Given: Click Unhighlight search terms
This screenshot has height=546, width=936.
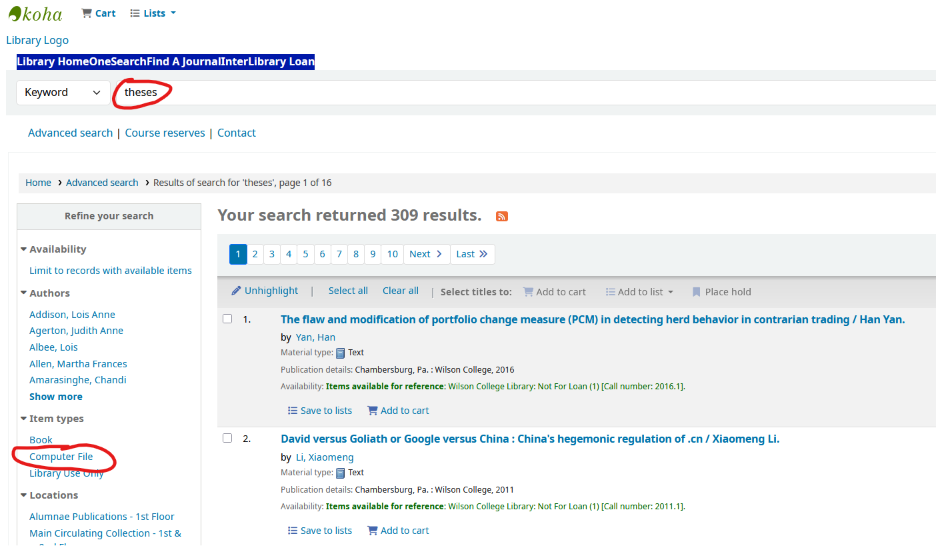Looking at the screenshot, I should tap(265, 291).
